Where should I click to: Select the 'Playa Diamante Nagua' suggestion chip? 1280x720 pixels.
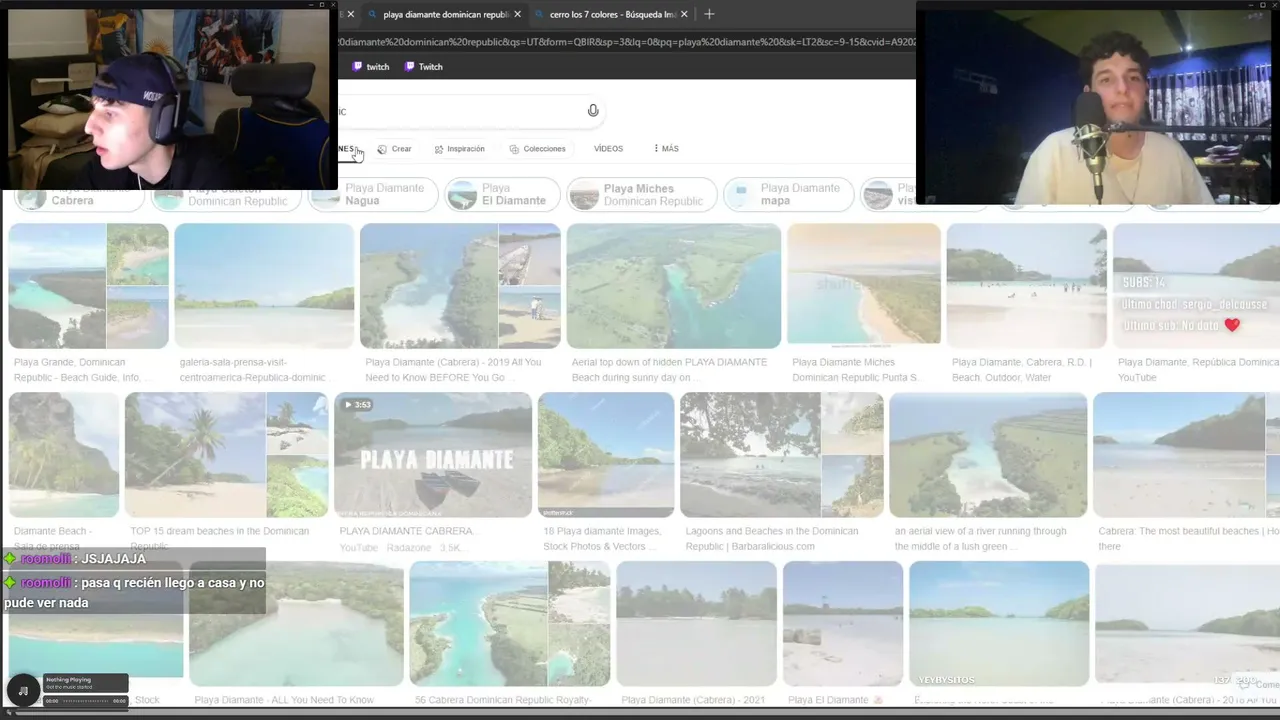coord(372,194)
